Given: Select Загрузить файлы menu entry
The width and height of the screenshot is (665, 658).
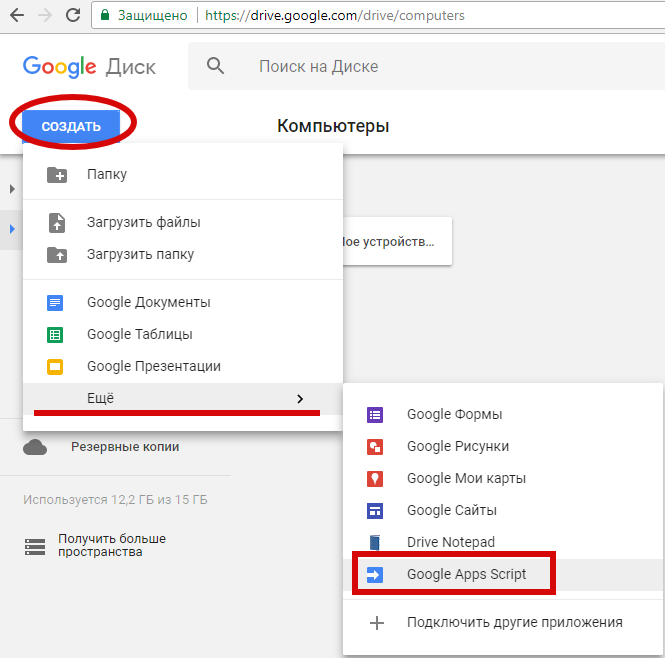Looking at the screenshot, I should pyautogui.click(x=183, y=222).
